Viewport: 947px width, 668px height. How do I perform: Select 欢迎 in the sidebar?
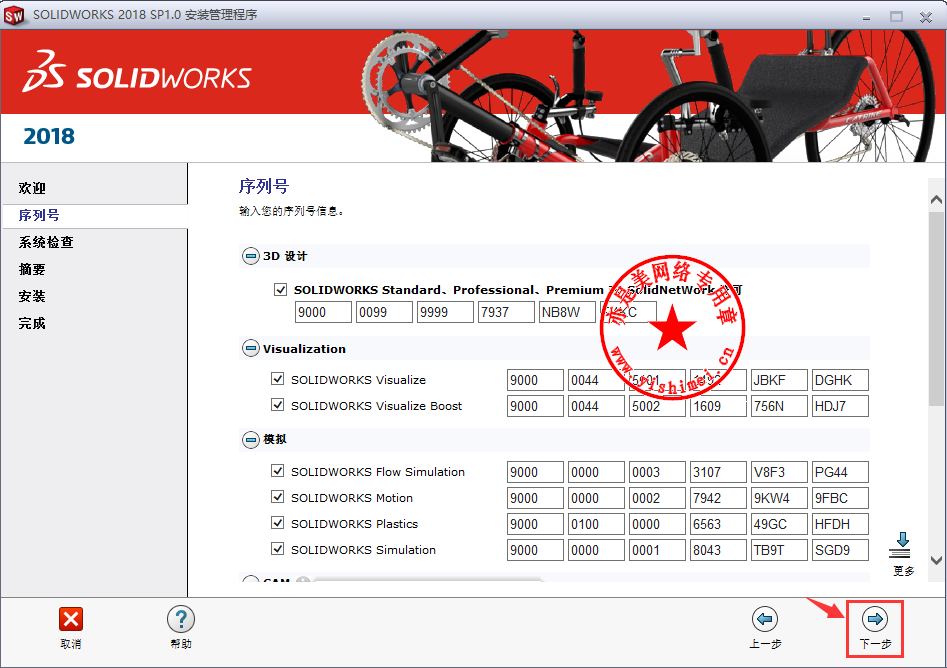[32, 188]
